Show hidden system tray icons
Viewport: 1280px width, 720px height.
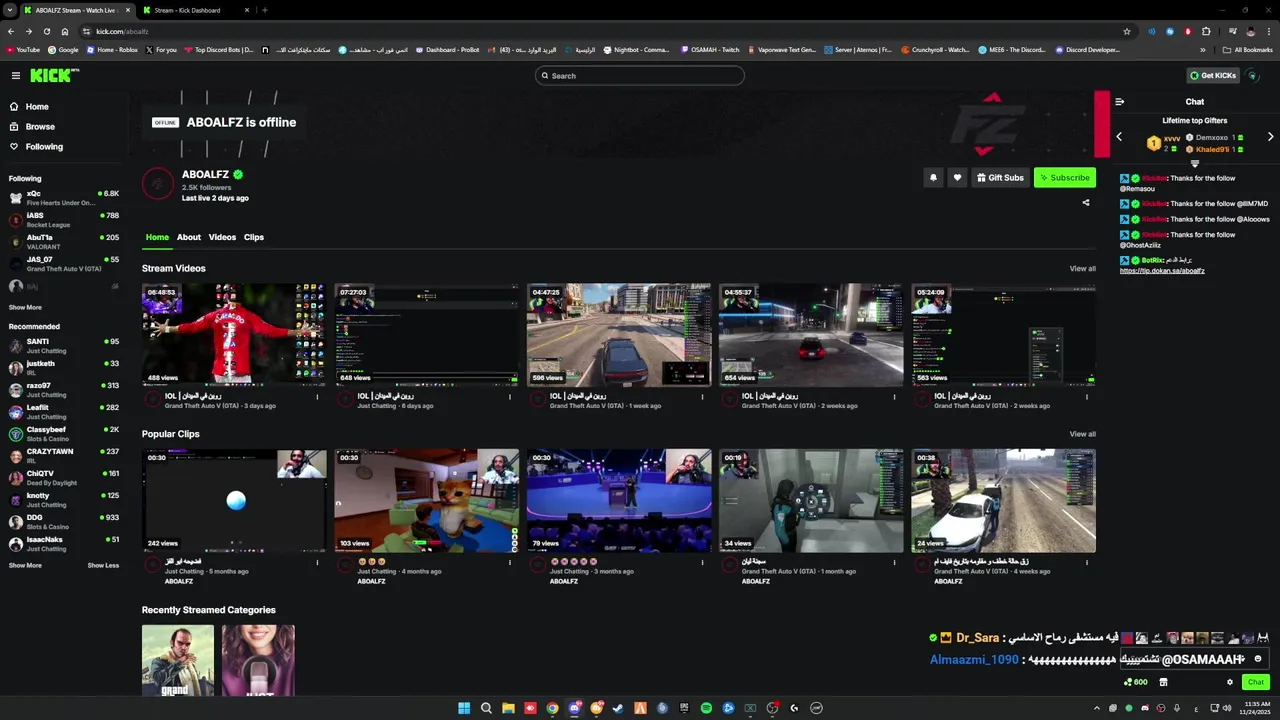(1096, 708)
